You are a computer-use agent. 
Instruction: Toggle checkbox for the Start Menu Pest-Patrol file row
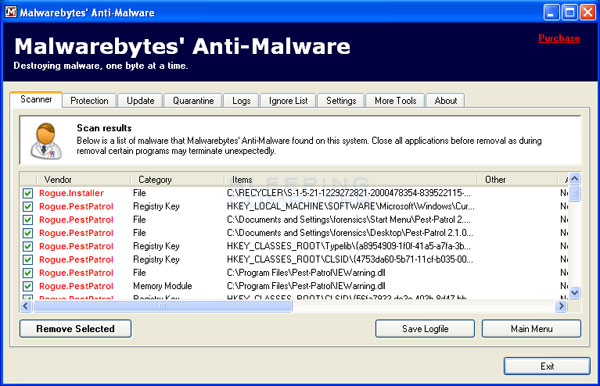(28, 220)
